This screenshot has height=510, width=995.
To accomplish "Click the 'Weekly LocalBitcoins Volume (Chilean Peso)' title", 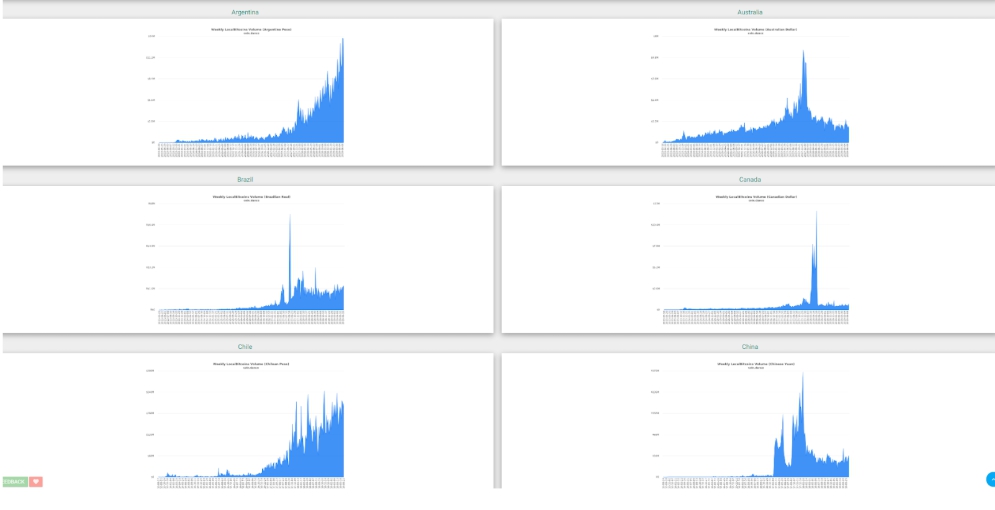I will click(251, 364).
